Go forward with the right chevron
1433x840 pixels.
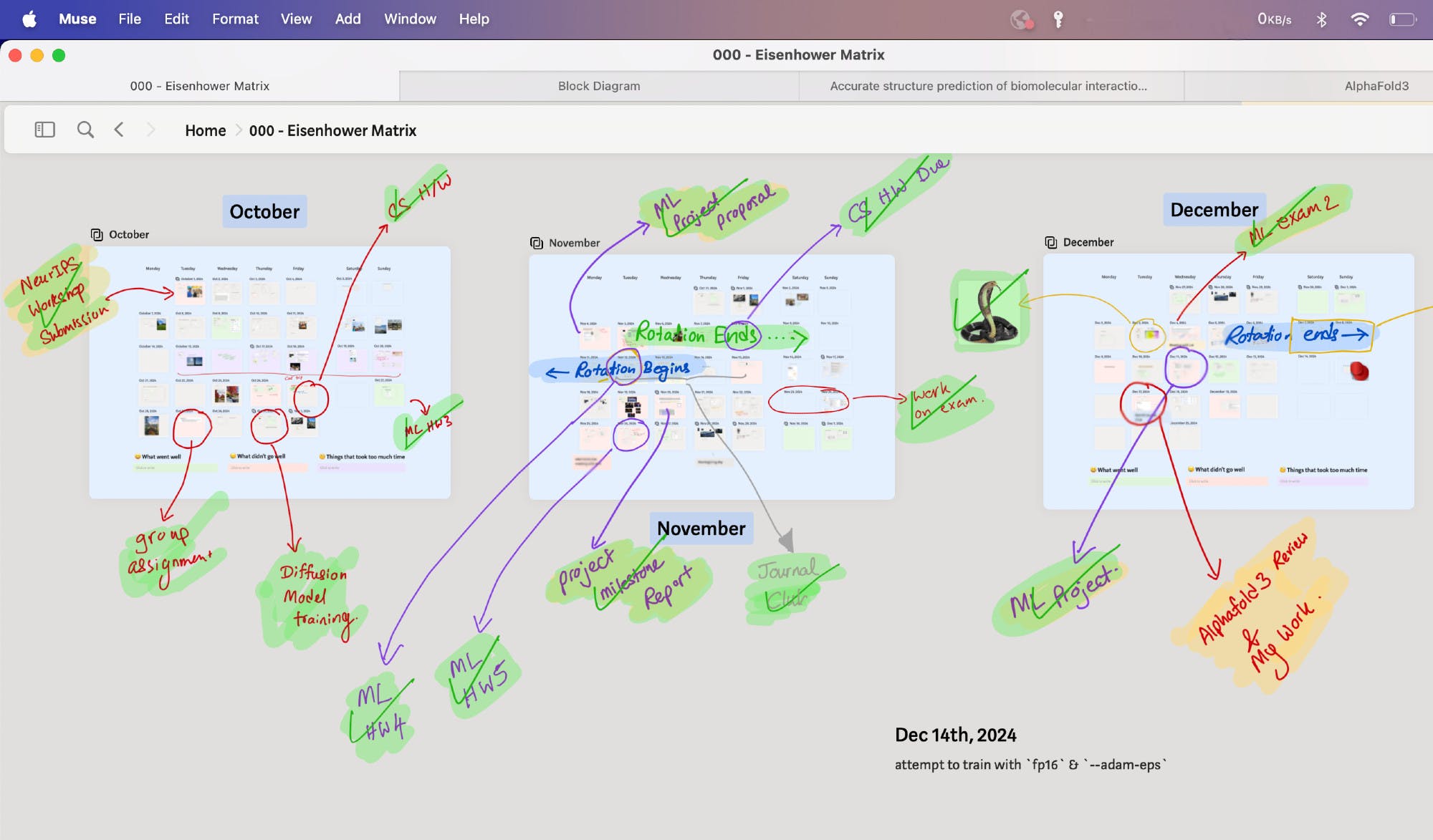click(150, 130)
